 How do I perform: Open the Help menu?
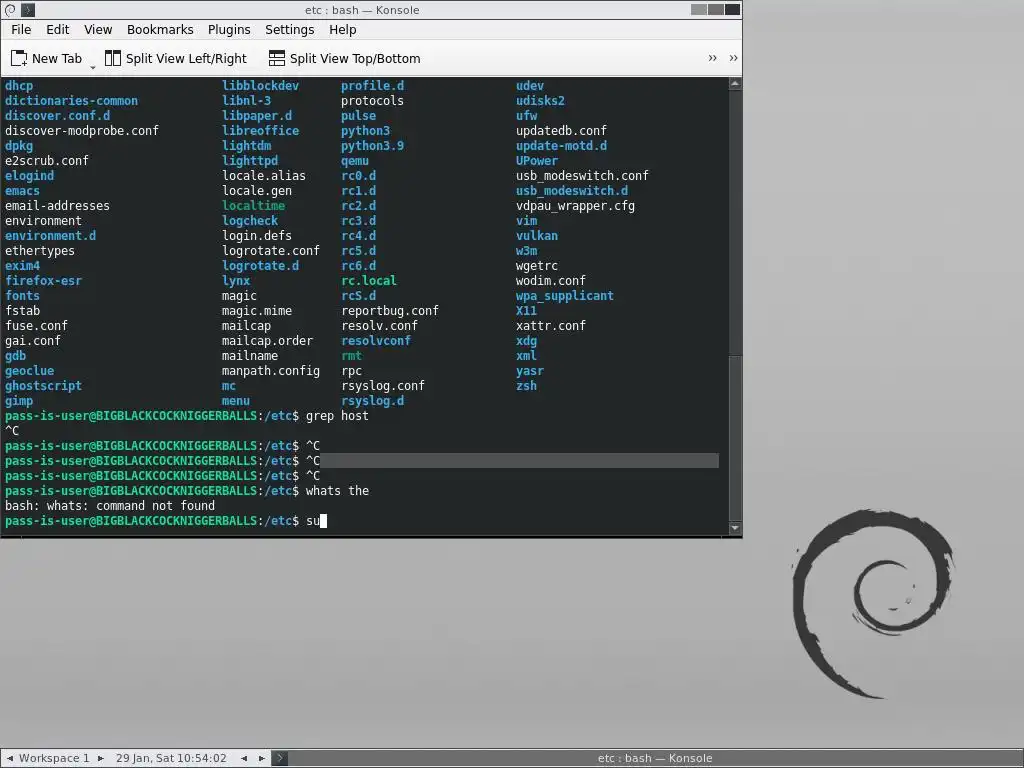pyautogui.click(x=342, y=29)
